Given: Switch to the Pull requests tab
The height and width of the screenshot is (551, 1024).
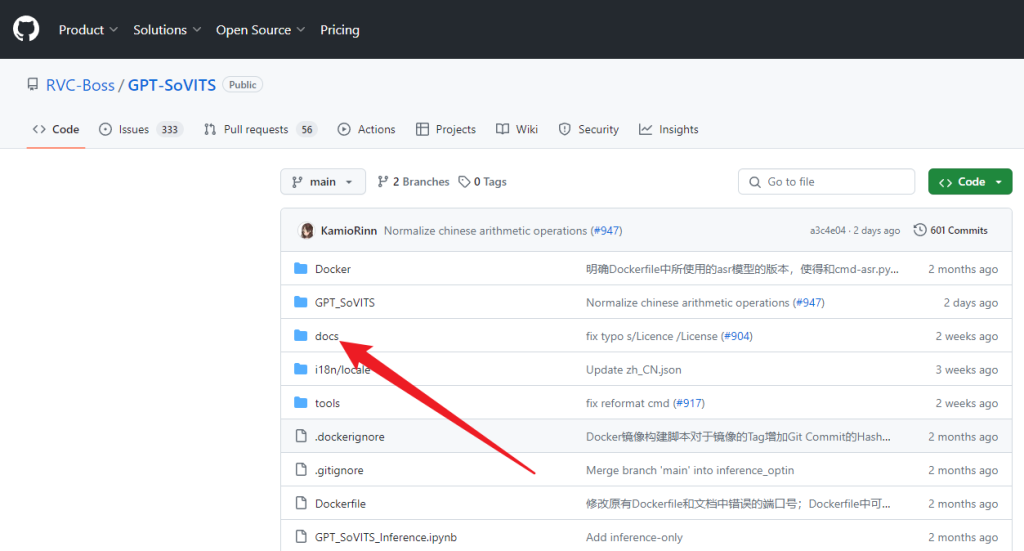Looking at the screenshot, I should point(256,129).
